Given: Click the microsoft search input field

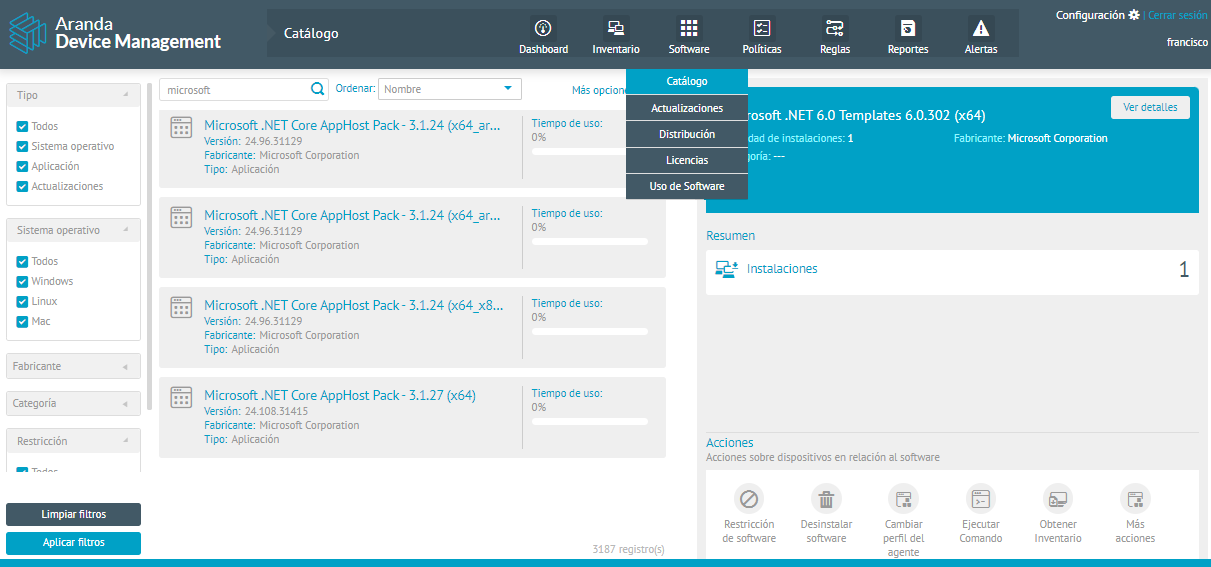Looking at the screenshot, I should coord(235,89).
